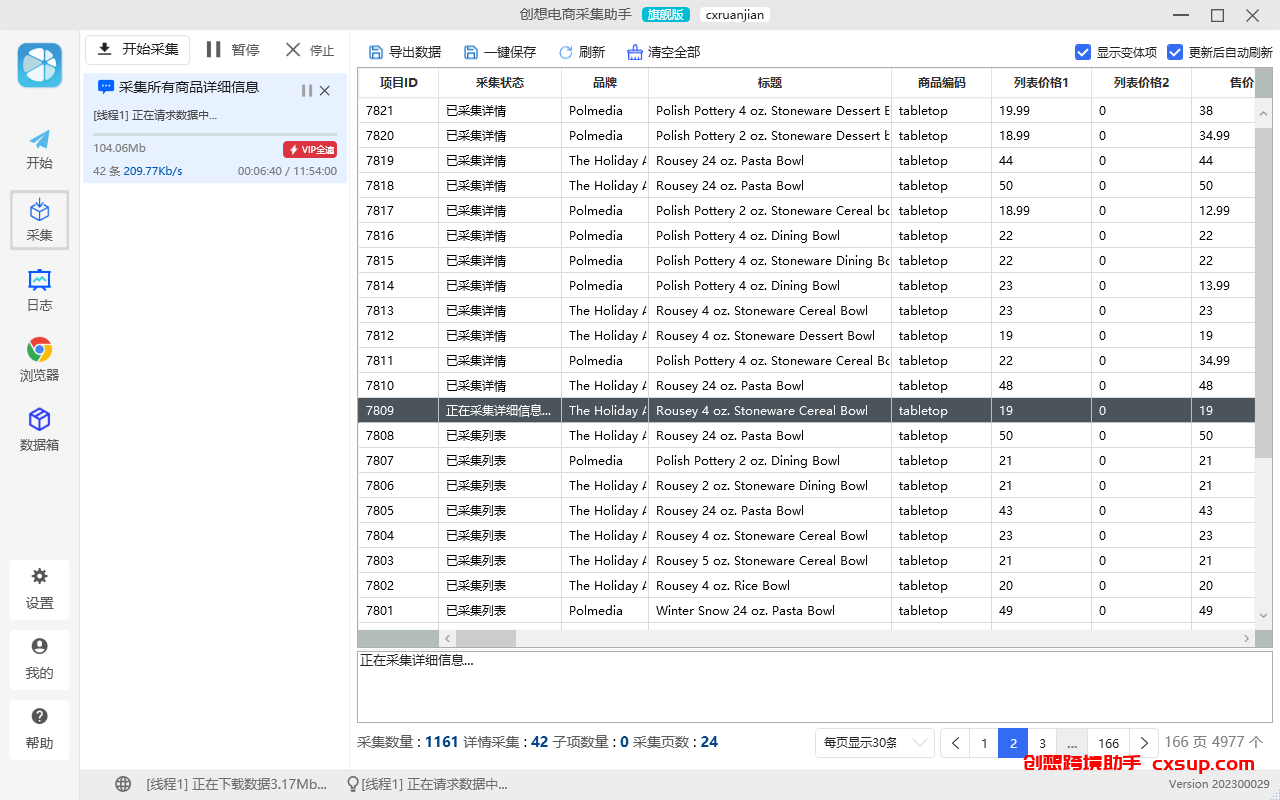Uncheck 显示变体项 checkbox
The image size is (1280, 800).
click(1083, 52)
